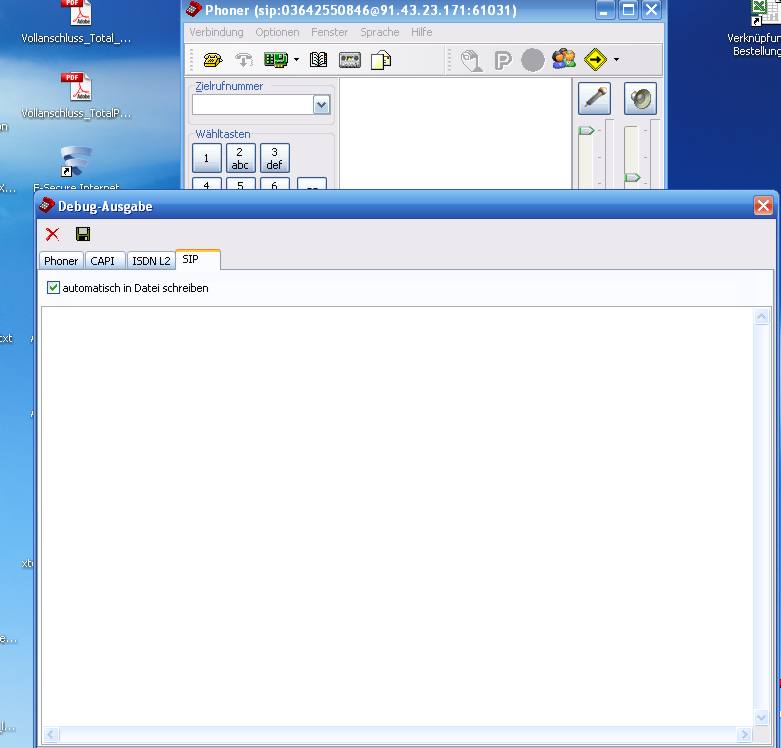Screen dimensions: 781x748
Task: Click the green network card icon
Action: [x=275, y=60]
